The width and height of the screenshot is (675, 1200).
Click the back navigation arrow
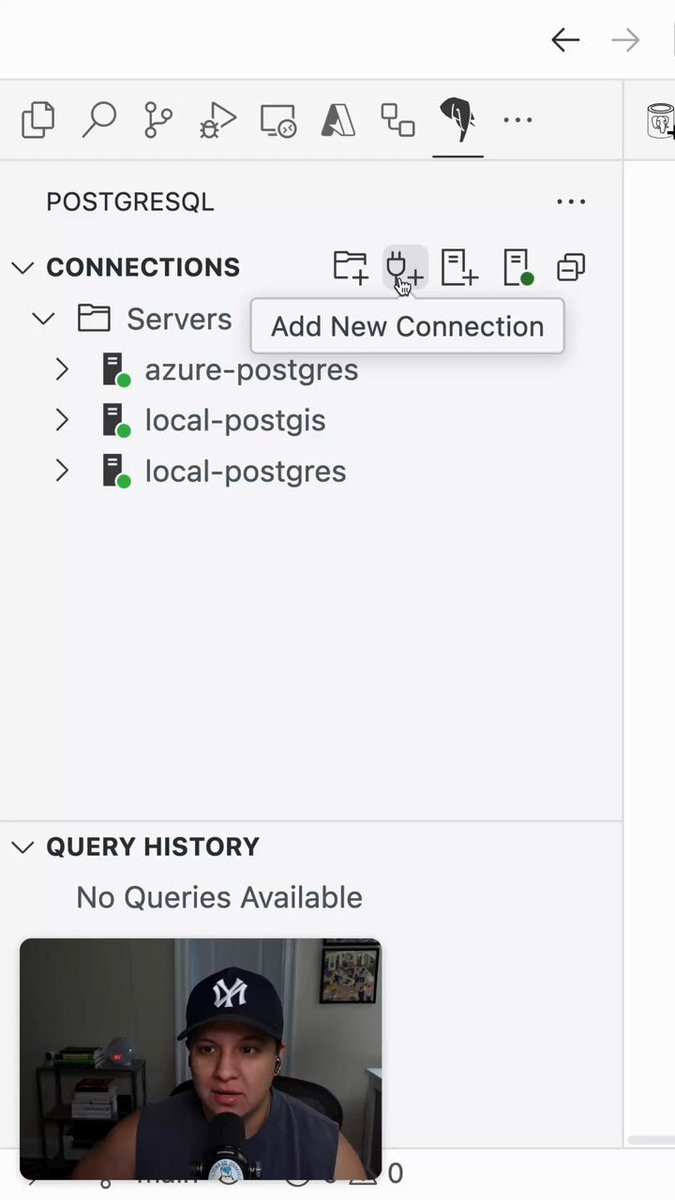tap(565, 40)
